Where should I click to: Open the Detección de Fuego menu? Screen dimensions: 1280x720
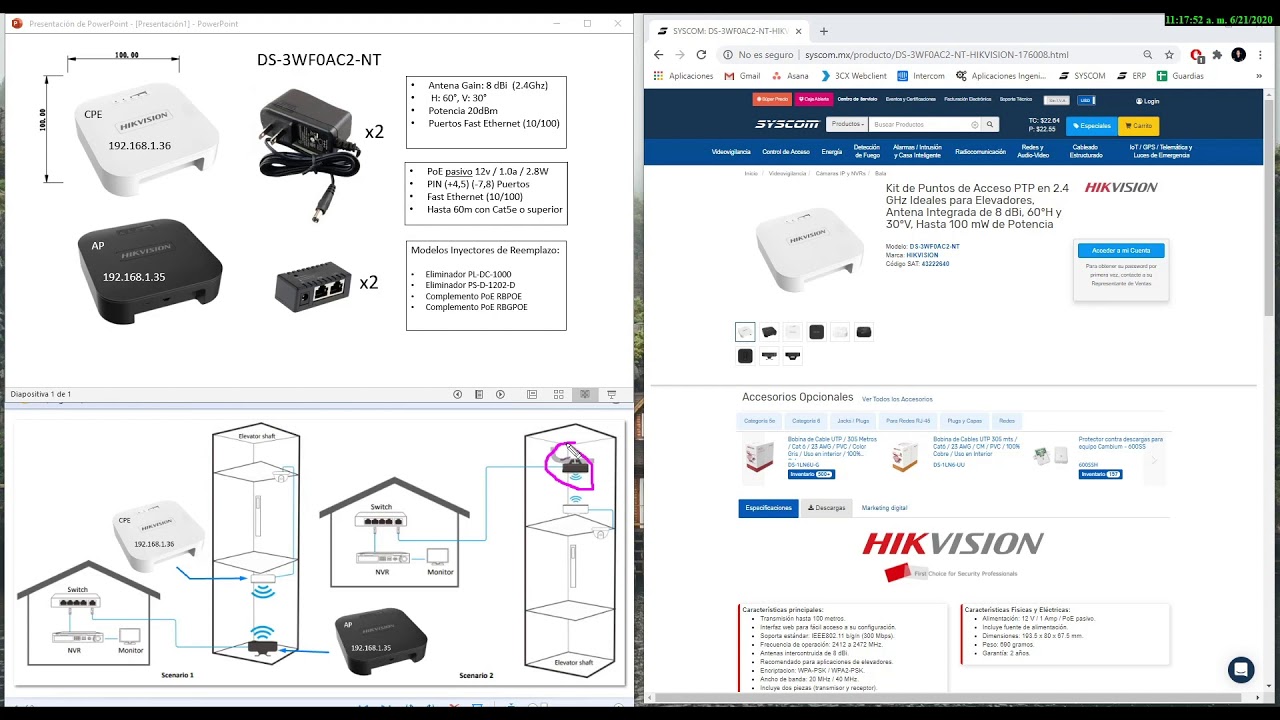coord(867,151)
